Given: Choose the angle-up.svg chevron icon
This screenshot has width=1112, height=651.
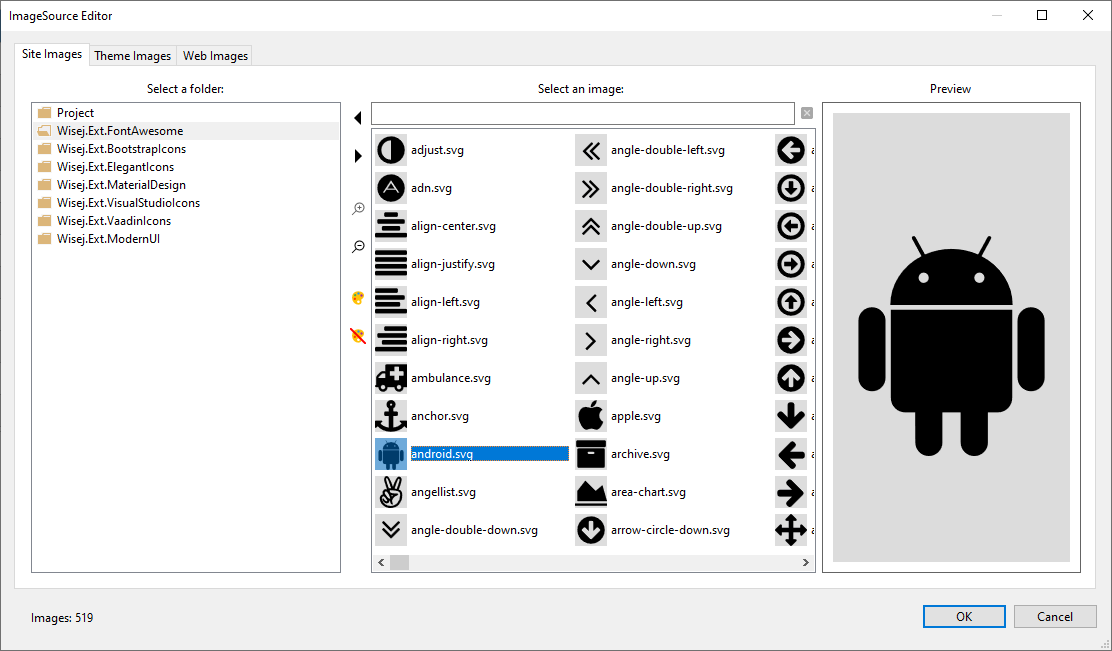Looking at the screenshot, I should [x=591, y=378].
